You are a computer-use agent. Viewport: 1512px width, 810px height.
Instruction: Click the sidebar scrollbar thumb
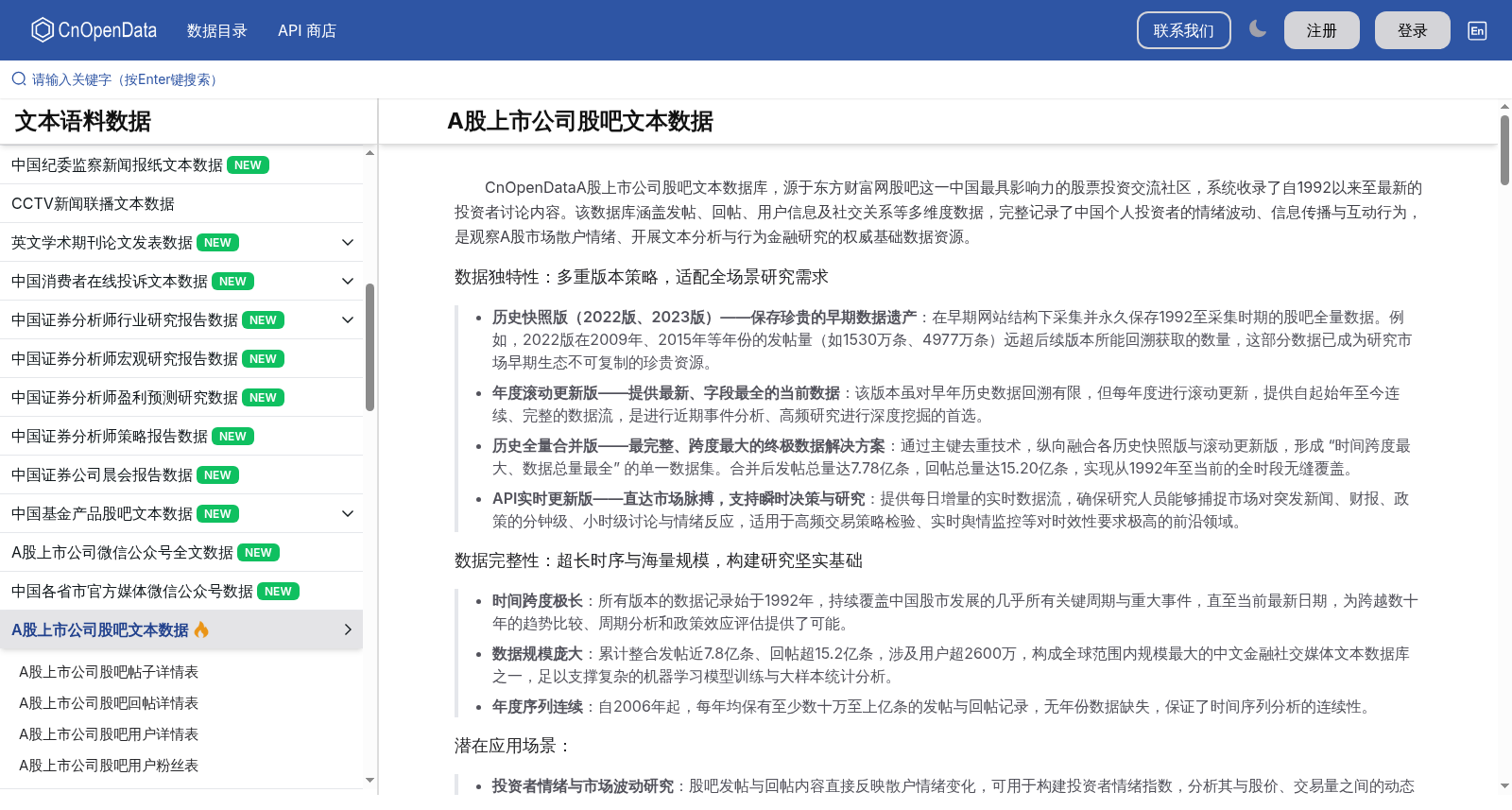pyautogui.click(x=369, y=347)
